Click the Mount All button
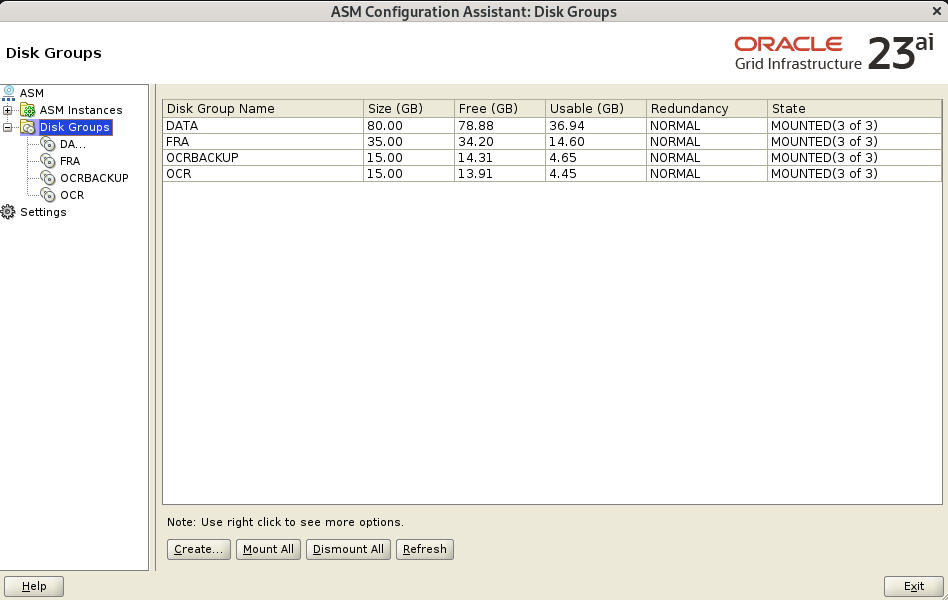948x600 pixels. (x=268, y=549)
